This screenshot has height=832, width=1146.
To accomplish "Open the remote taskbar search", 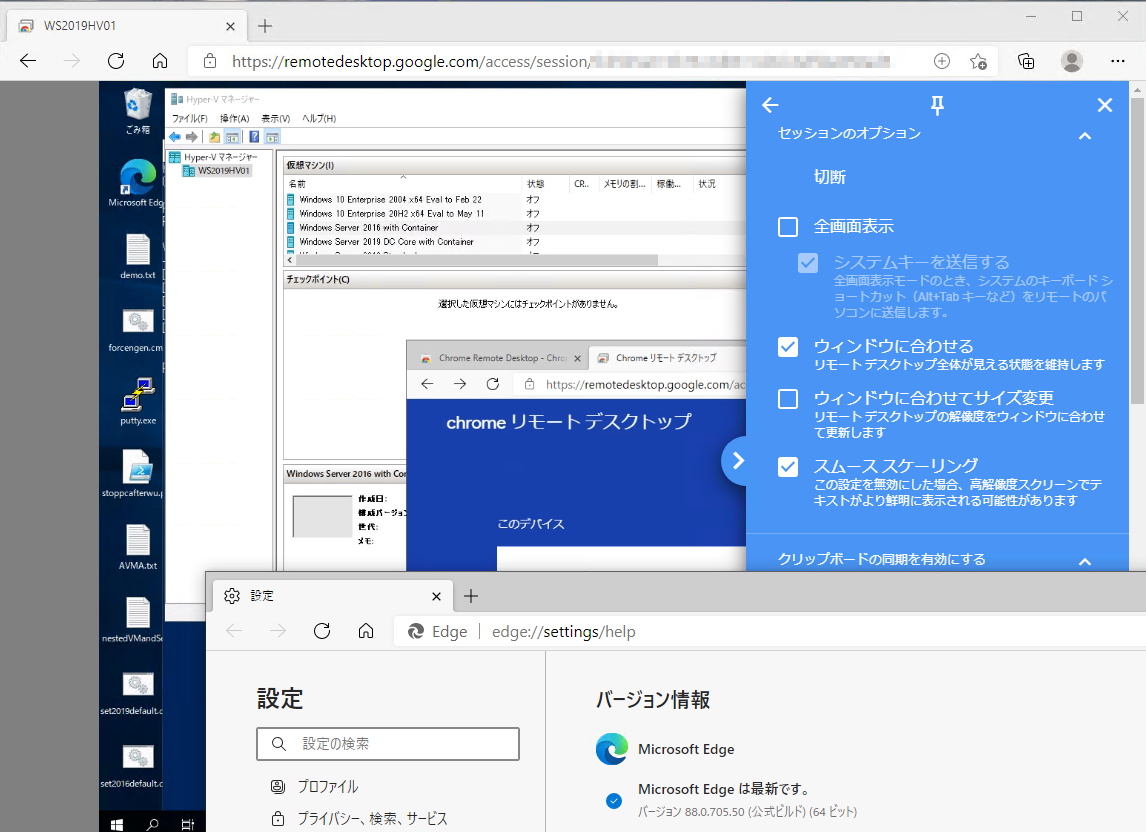I will [x=153, y=824].
